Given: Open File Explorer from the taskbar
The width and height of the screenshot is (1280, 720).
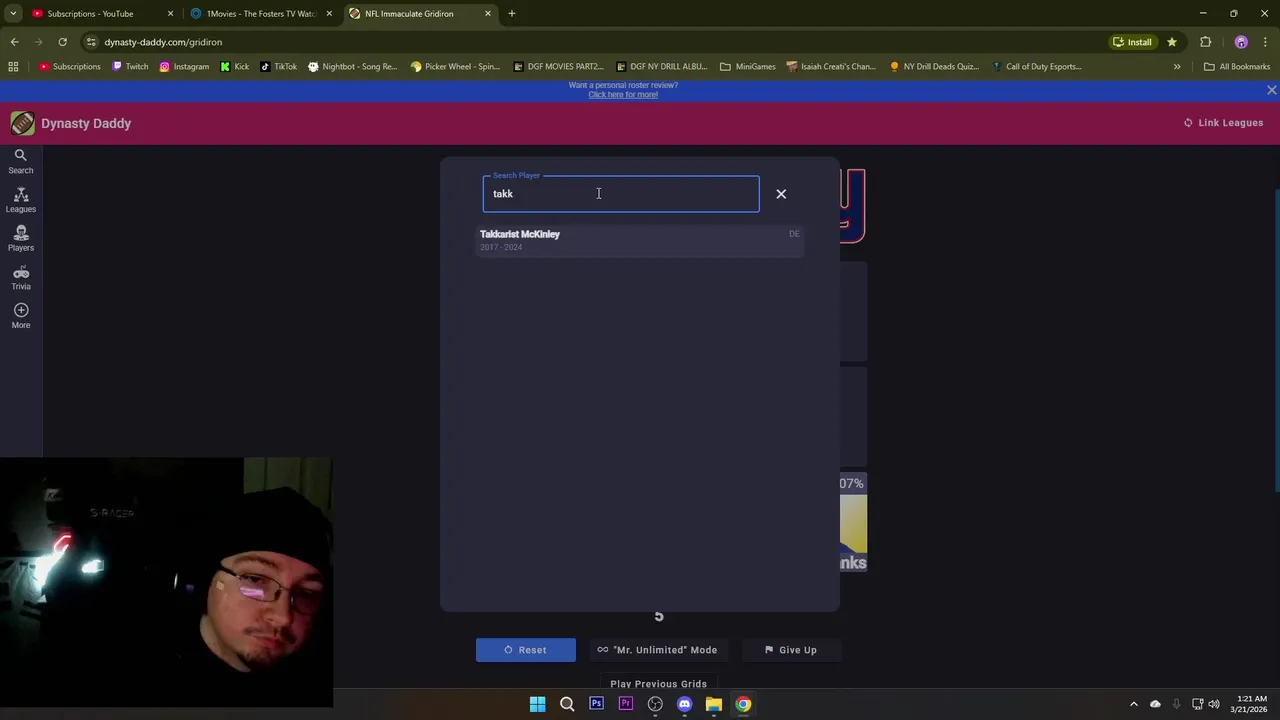Looking at the screenshot, I should [714, 704].
